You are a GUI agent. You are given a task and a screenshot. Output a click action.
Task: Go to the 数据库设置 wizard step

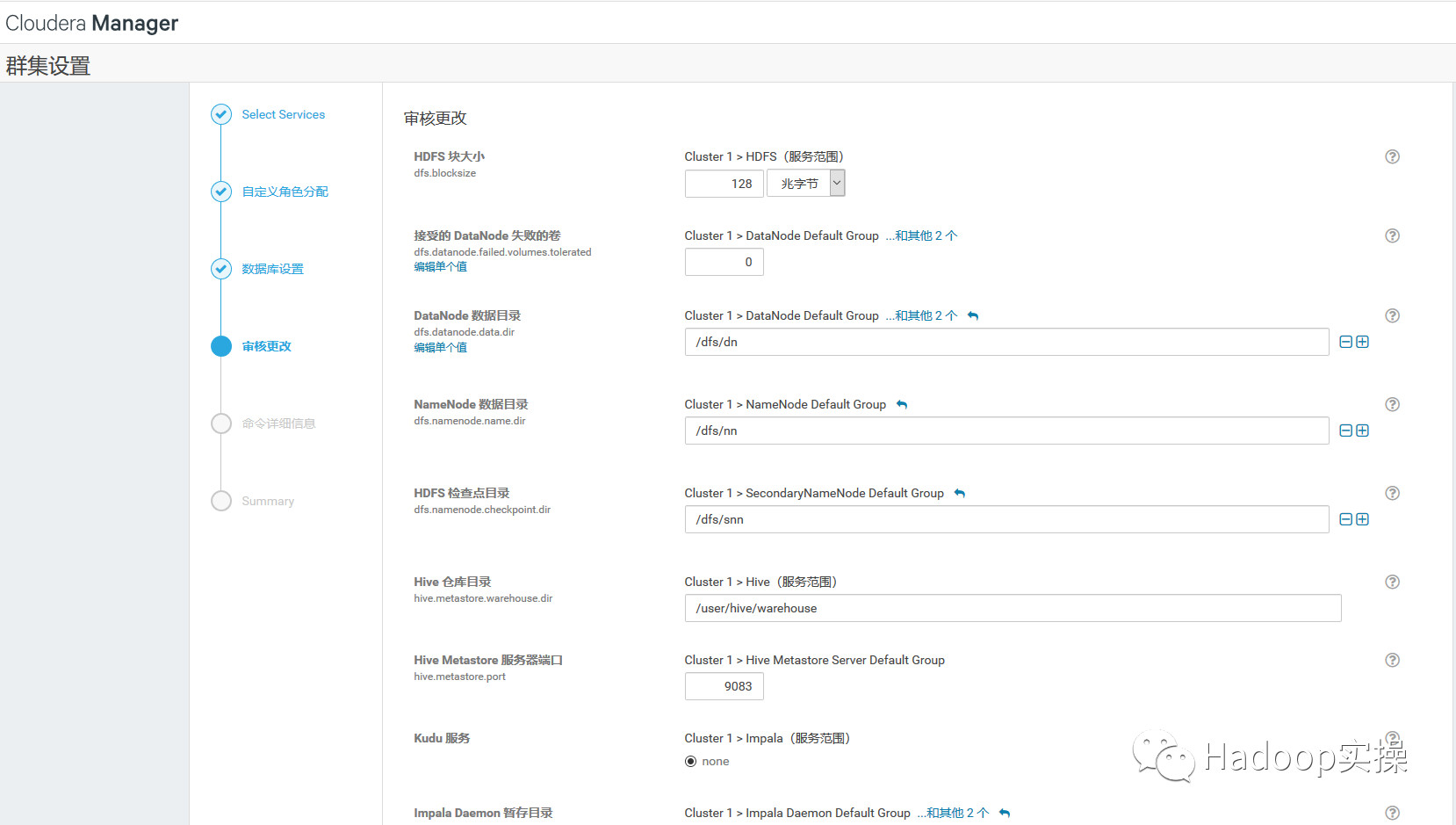pyautogui.click(x=273, y=269)
